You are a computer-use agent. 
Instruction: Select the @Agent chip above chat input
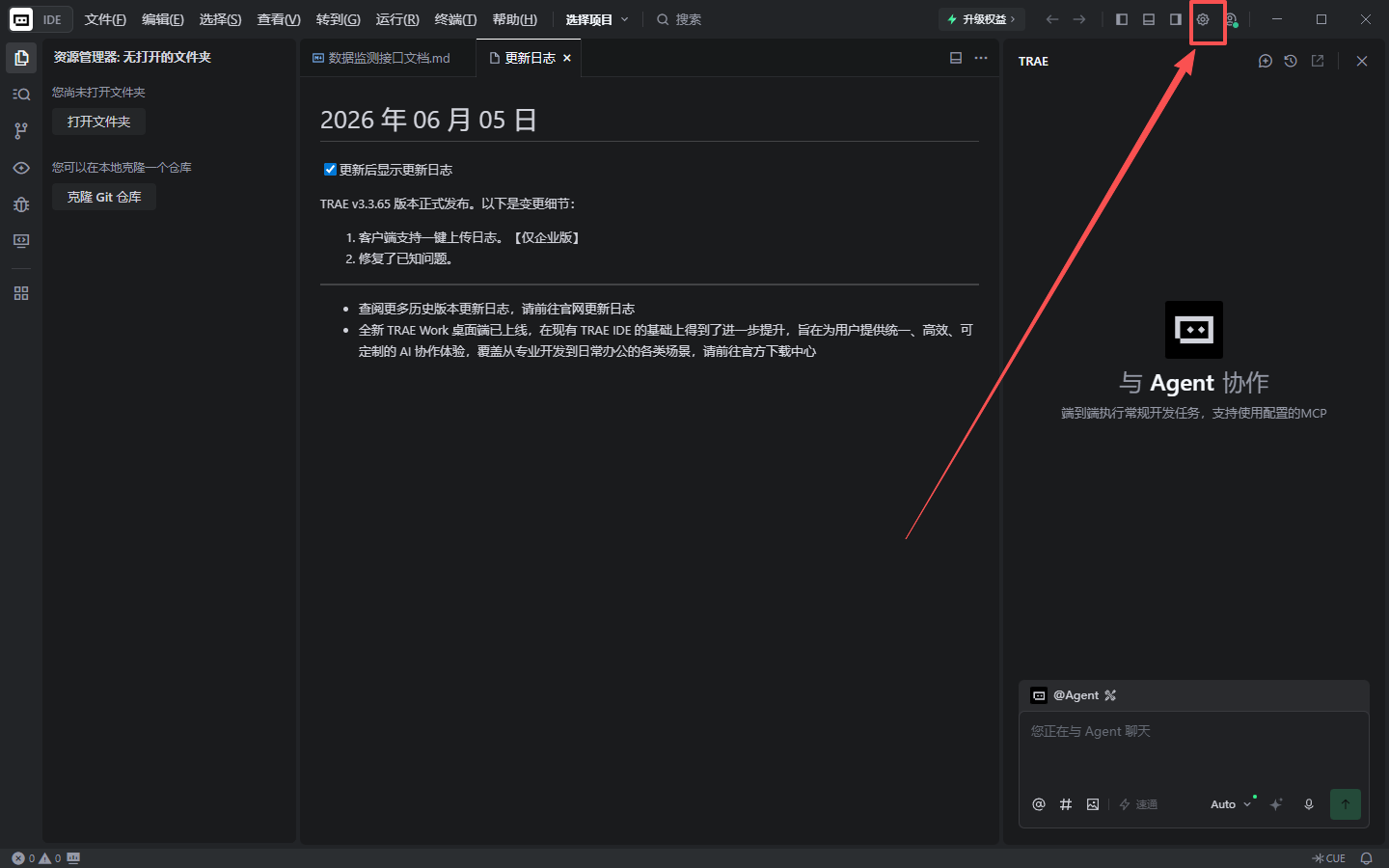1065,695
